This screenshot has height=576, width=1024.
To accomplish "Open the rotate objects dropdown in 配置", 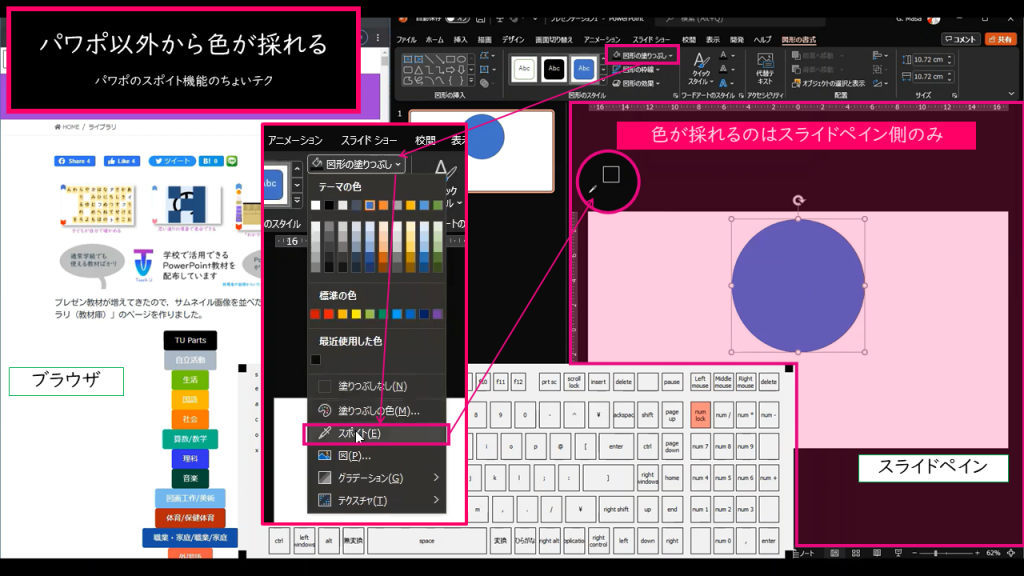I will click(879, 83).
